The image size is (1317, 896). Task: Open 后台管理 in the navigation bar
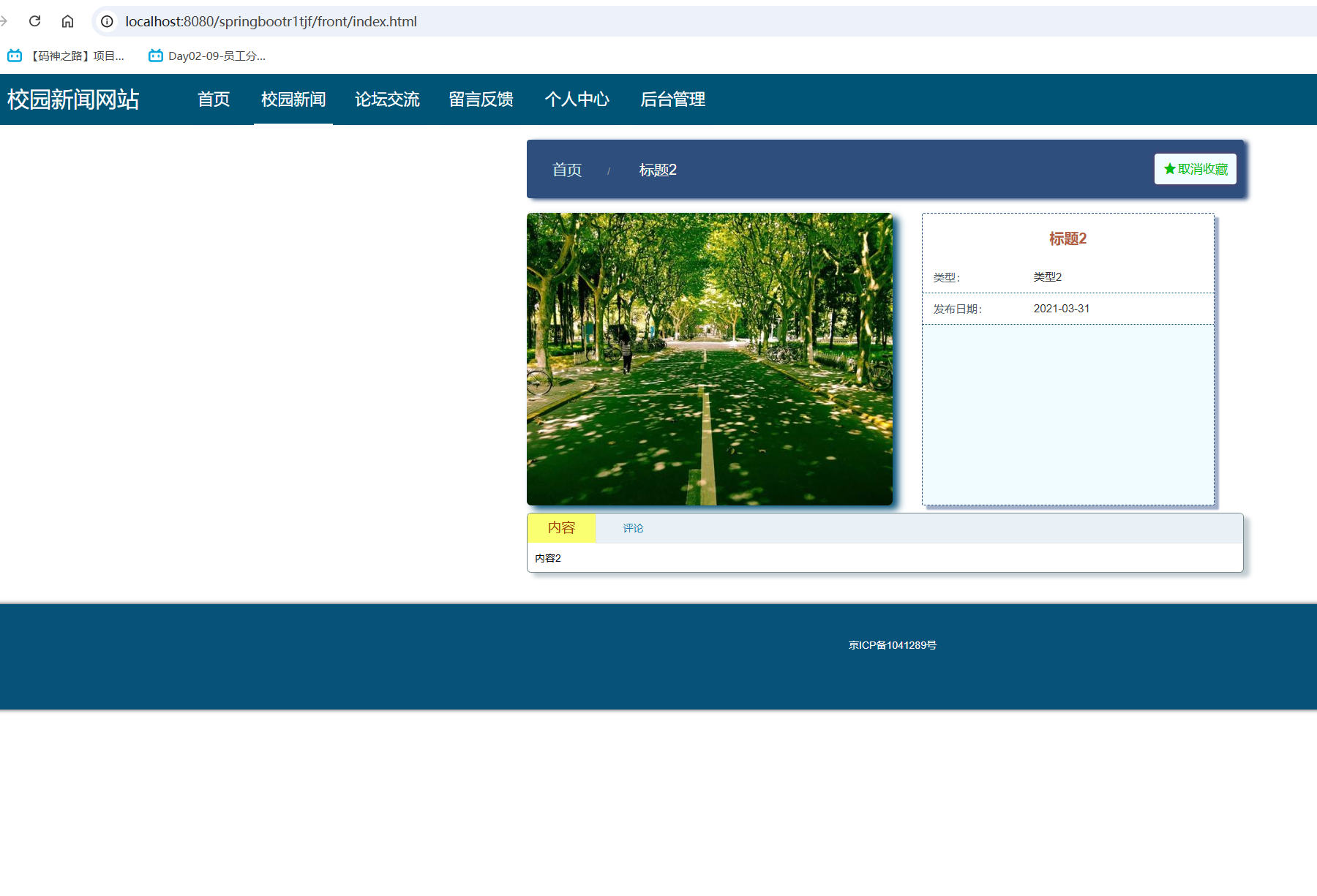pyautogui.click(x=672, y=99)
